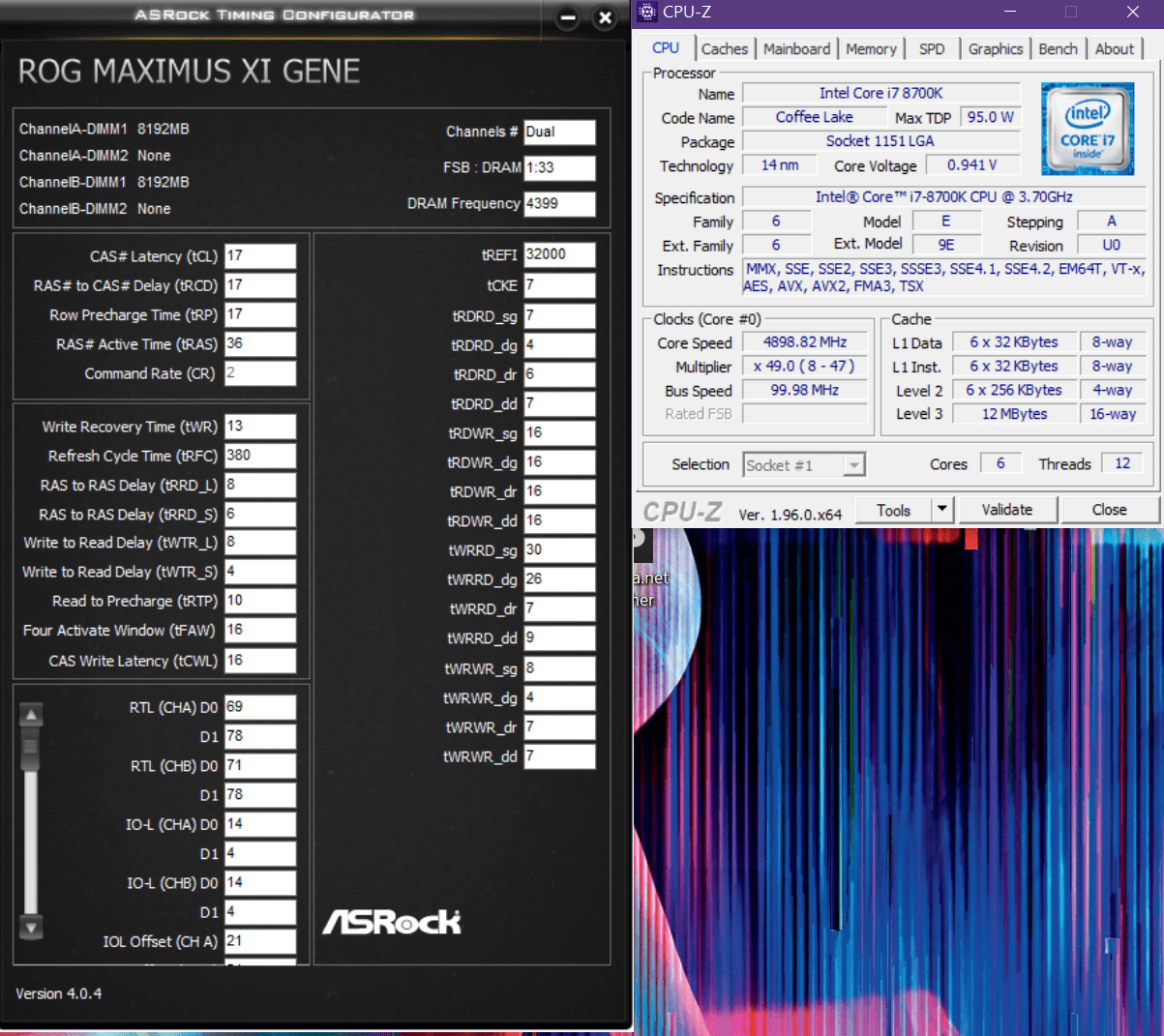This screenshot has height=1036, width=1164.
Task: Click the tWRRD_dg field showing 26
Action: (560, 579)
